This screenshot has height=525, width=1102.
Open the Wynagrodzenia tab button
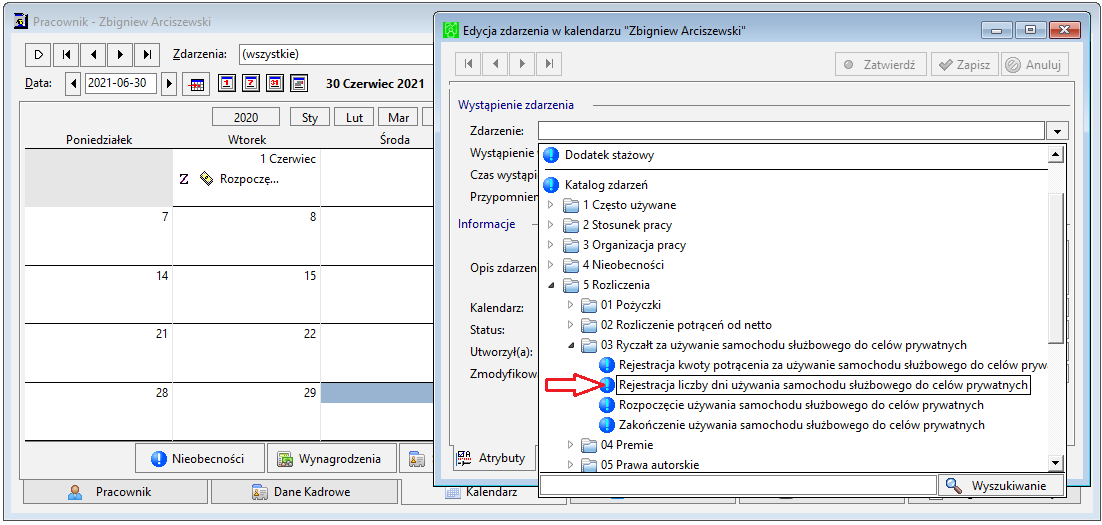pos(330,459)
